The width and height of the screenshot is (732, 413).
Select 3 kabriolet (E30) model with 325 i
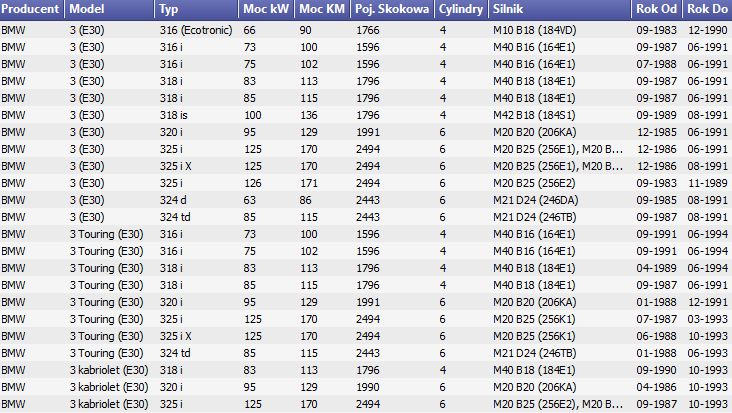coord(109,404)
